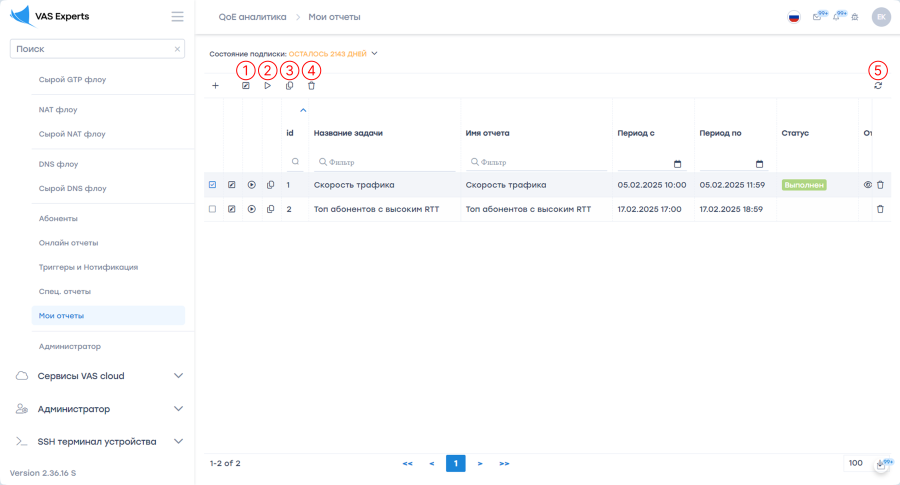The width and height of the screenshot is (900, 485).
Task: Refresh the reports table
Action: coord(878,86)
